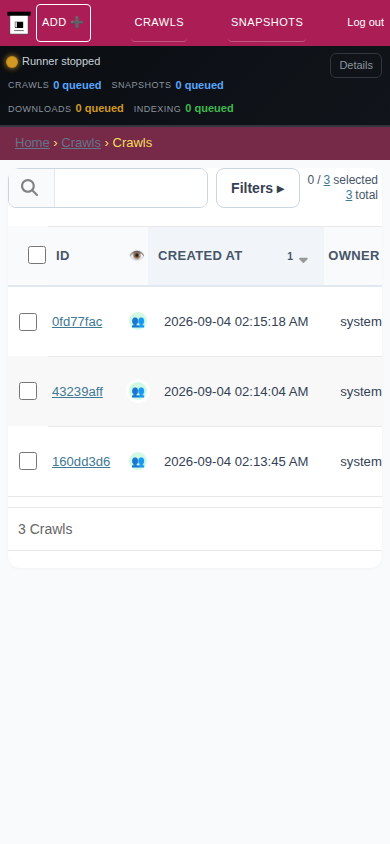Click snapshots "0 queued" status
Viewport: 390px width, 844px height.
[x=199, y=85]
